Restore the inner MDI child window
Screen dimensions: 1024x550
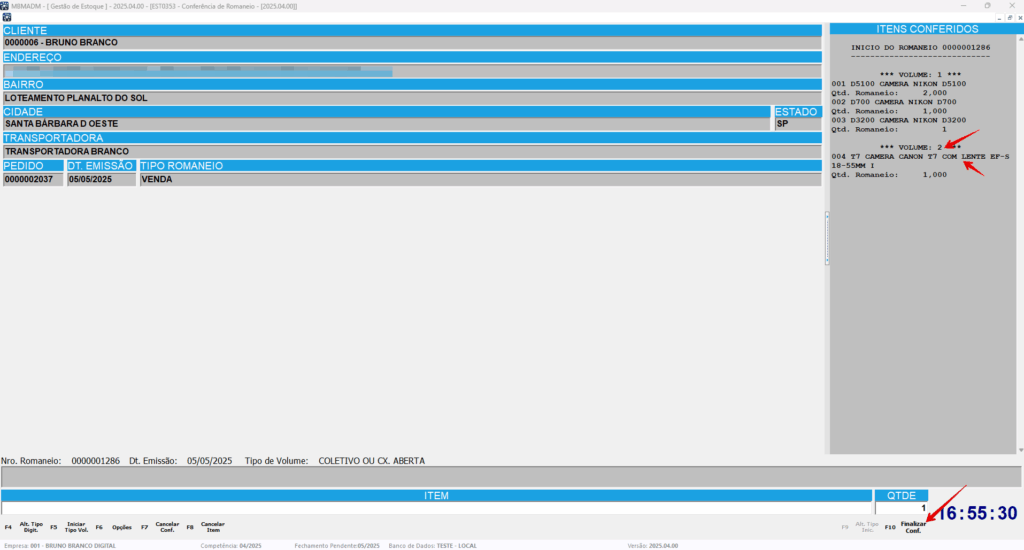tap(1010, 18)
